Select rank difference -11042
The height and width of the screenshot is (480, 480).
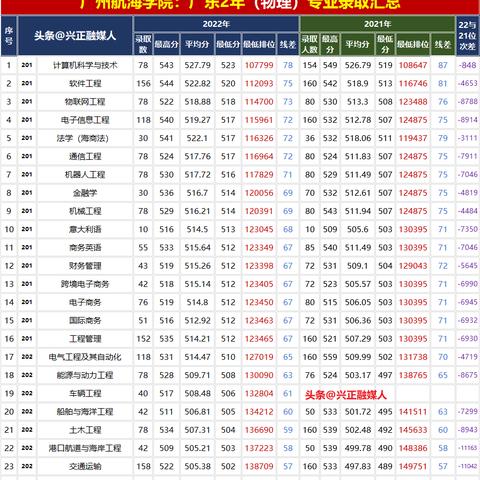[468, 466]
